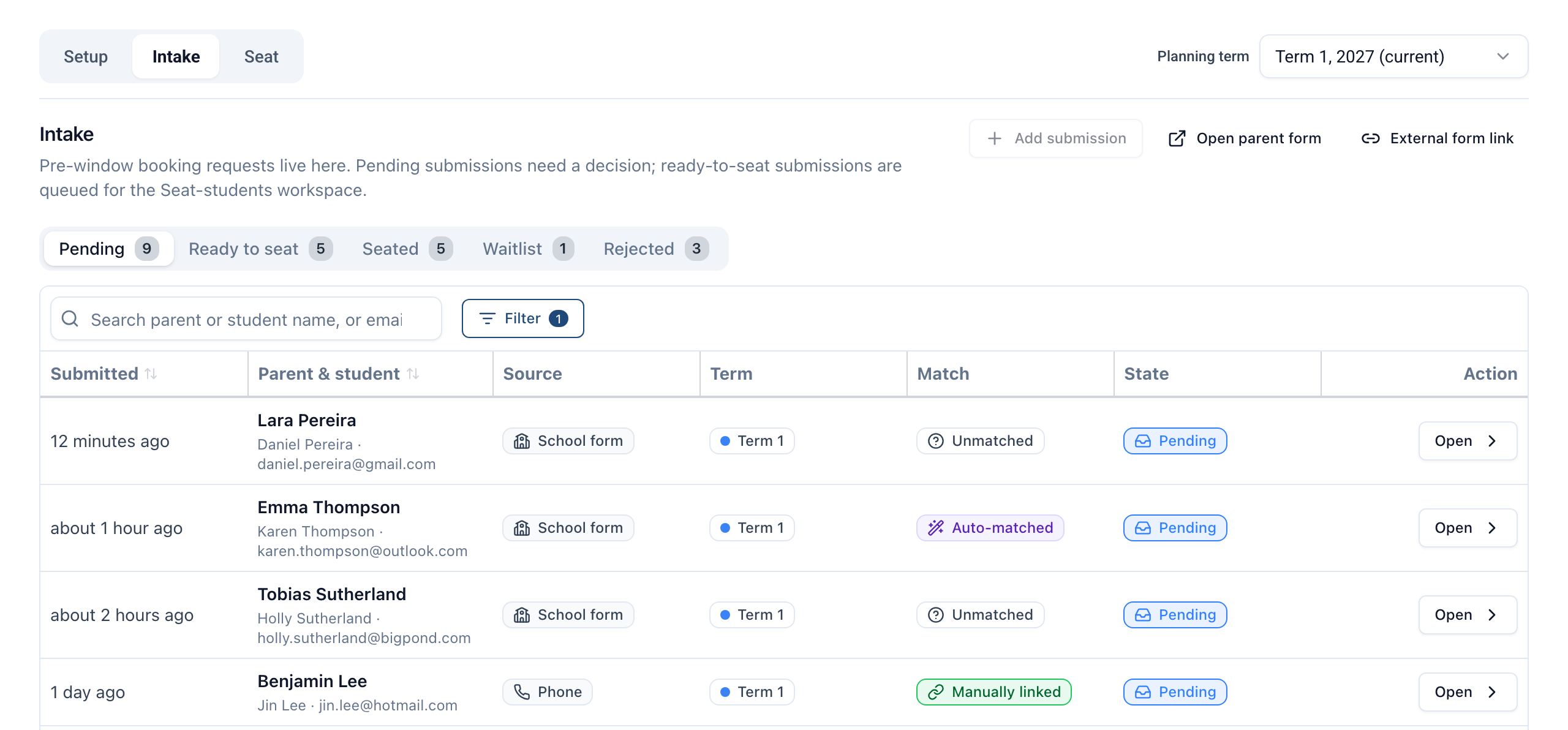Click the Parent & student sort arrows
Image resolution: width=1568 pixels, height=730 pixels.
coord(413,374)
